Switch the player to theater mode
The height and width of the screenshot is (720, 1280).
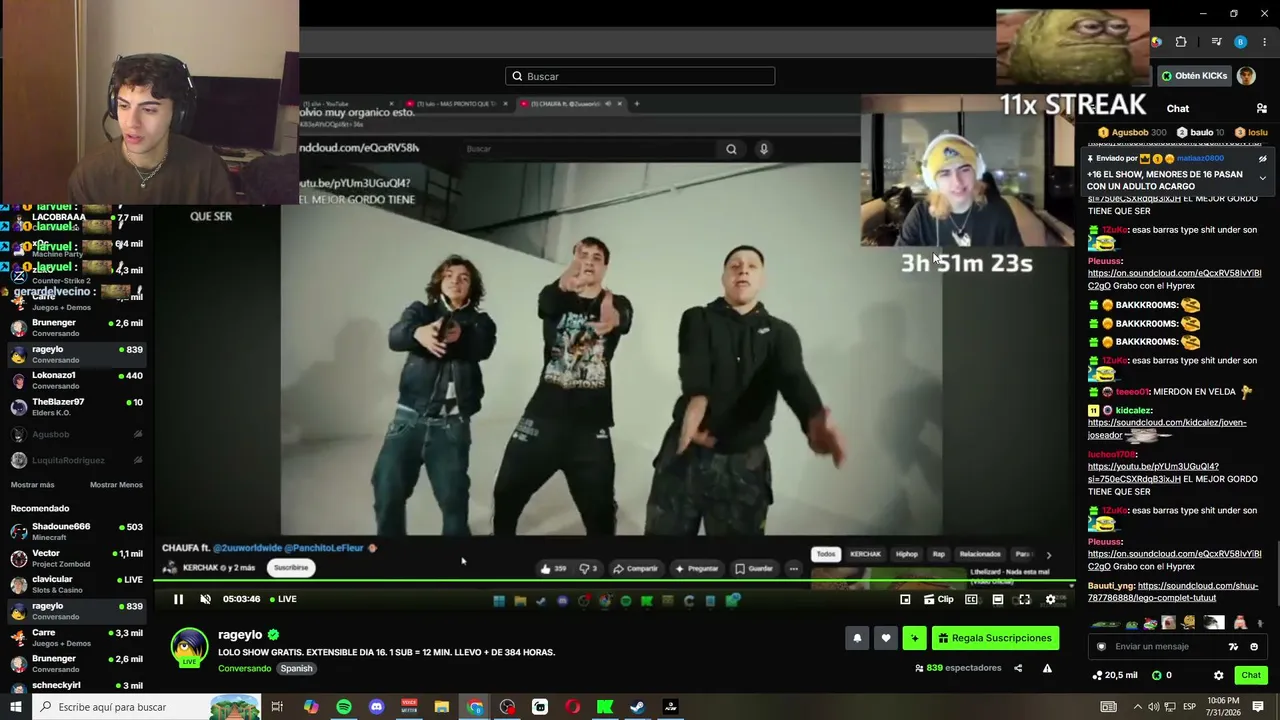997,599
